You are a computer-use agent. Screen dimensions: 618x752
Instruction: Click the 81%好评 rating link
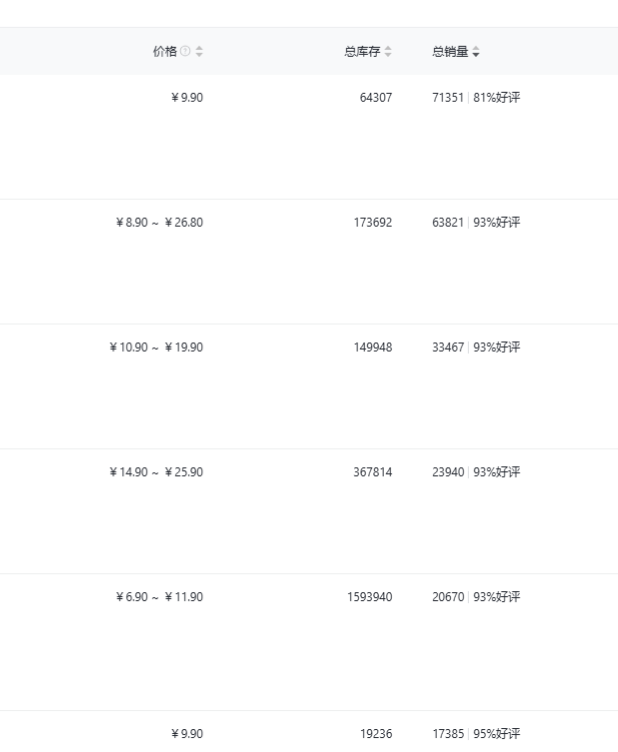(x=497, y=97)
